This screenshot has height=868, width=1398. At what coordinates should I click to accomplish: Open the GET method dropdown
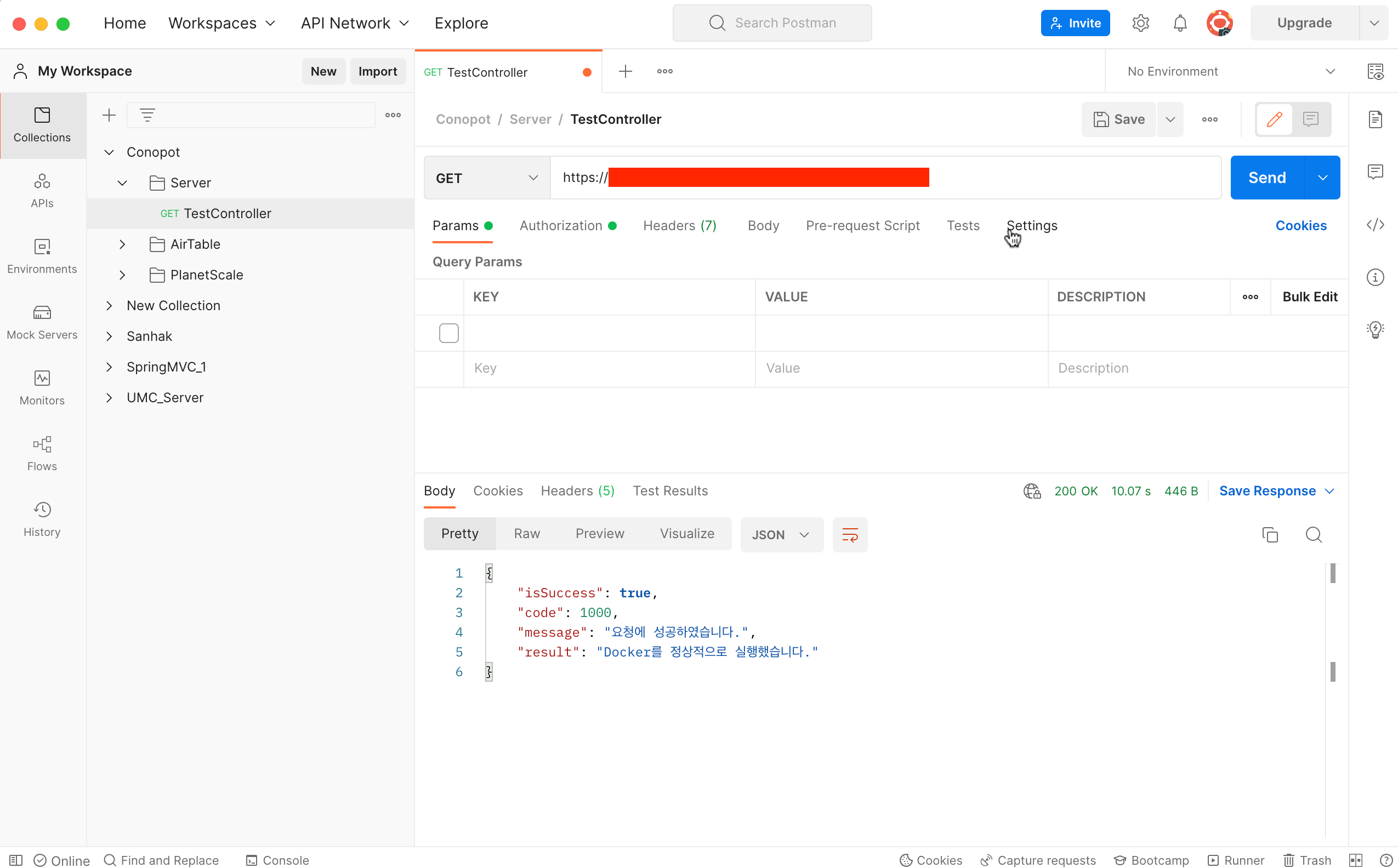[x=486, y=178]
